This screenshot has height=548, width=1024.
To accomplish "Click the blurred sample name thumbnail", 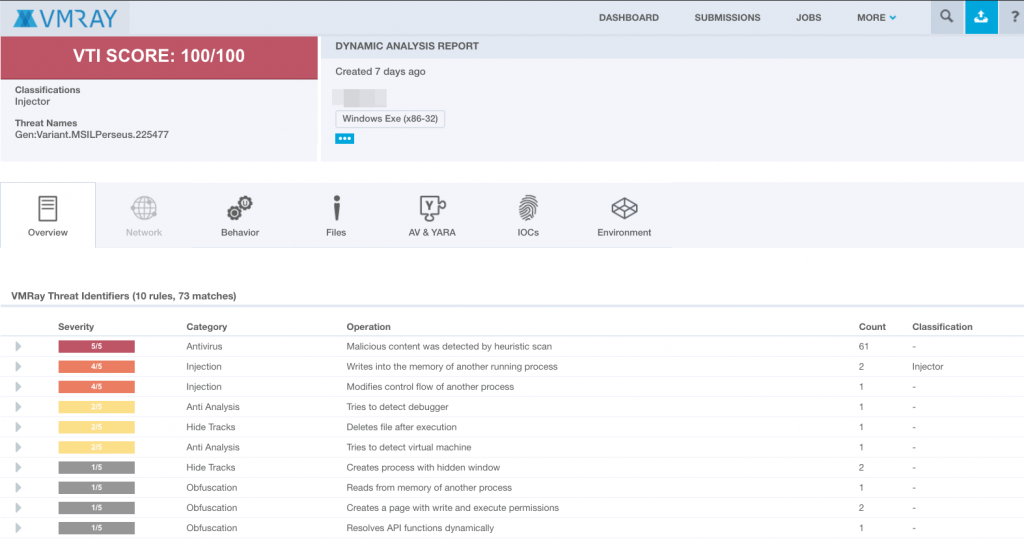I will coord(359,98).
